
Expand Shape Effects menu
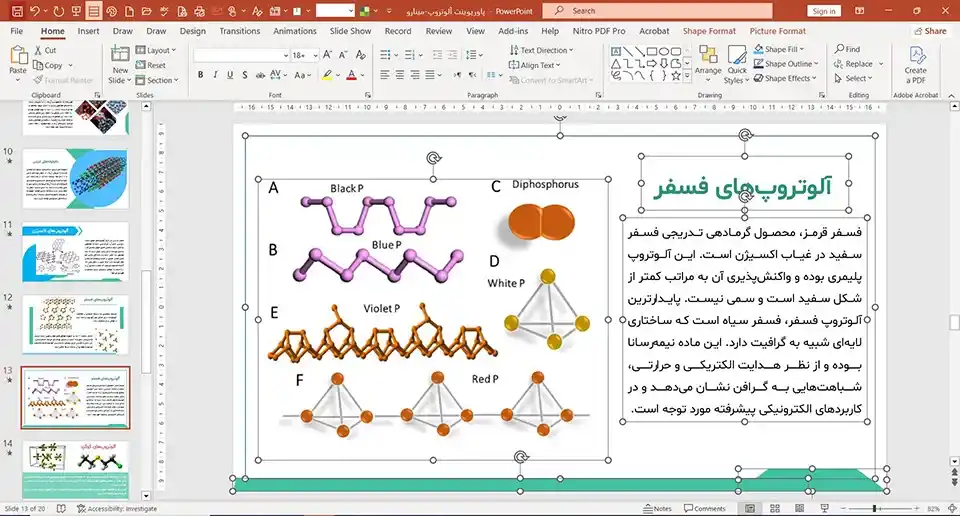[x=785, y=78]
